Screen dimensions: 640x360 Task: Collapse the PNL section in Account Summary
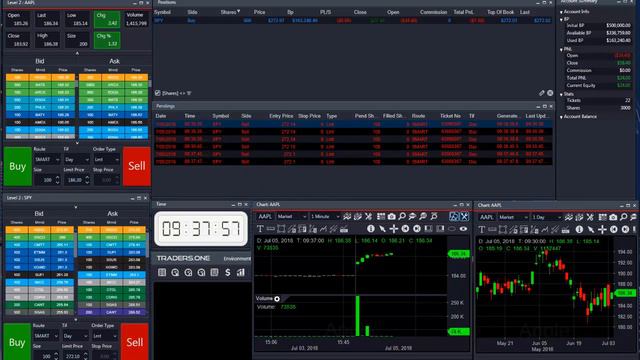(562, 49)
